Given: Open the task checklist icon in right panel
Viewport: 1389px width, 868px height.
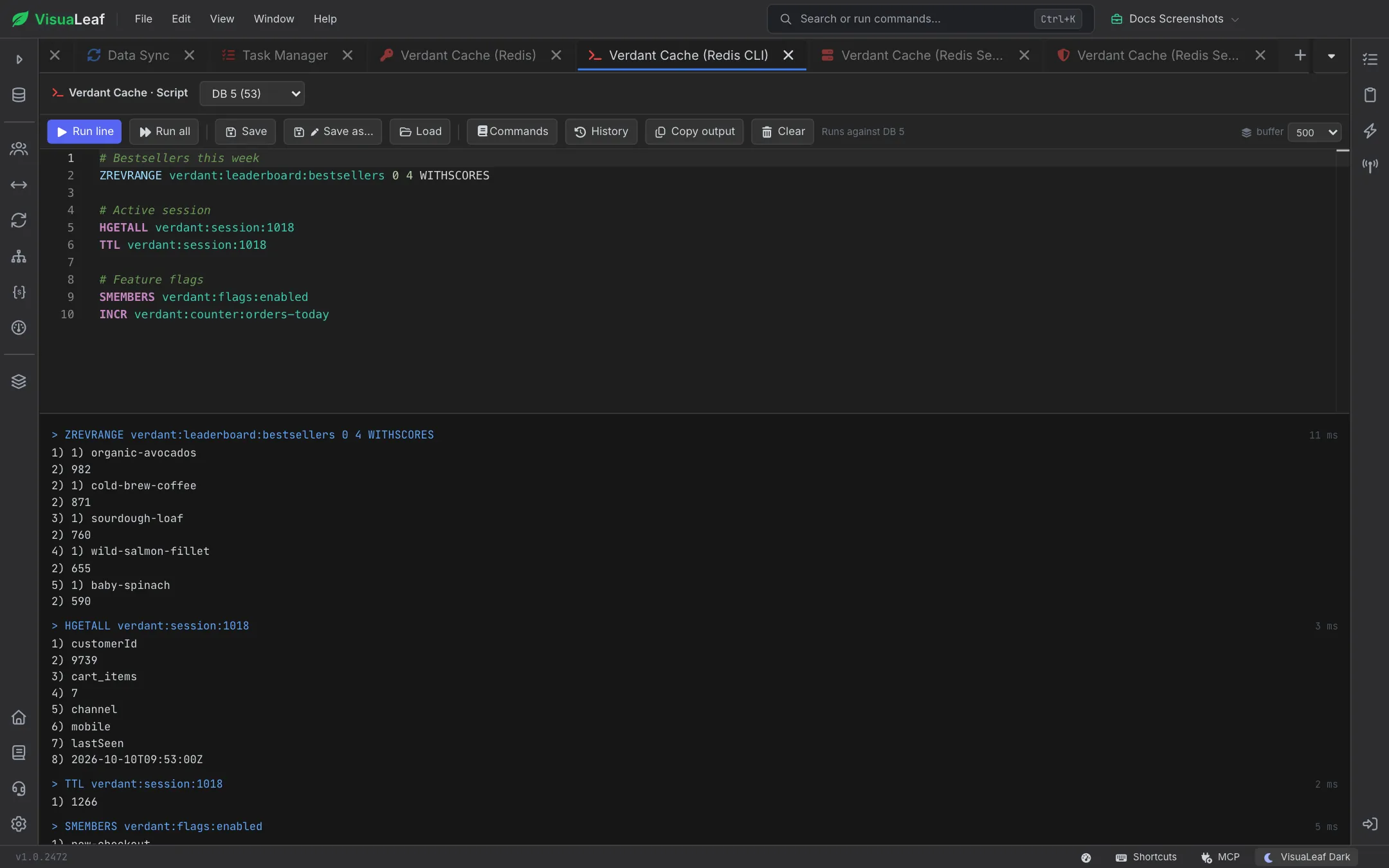Looking at the screenshot, I should click(x=1370, y=59).
